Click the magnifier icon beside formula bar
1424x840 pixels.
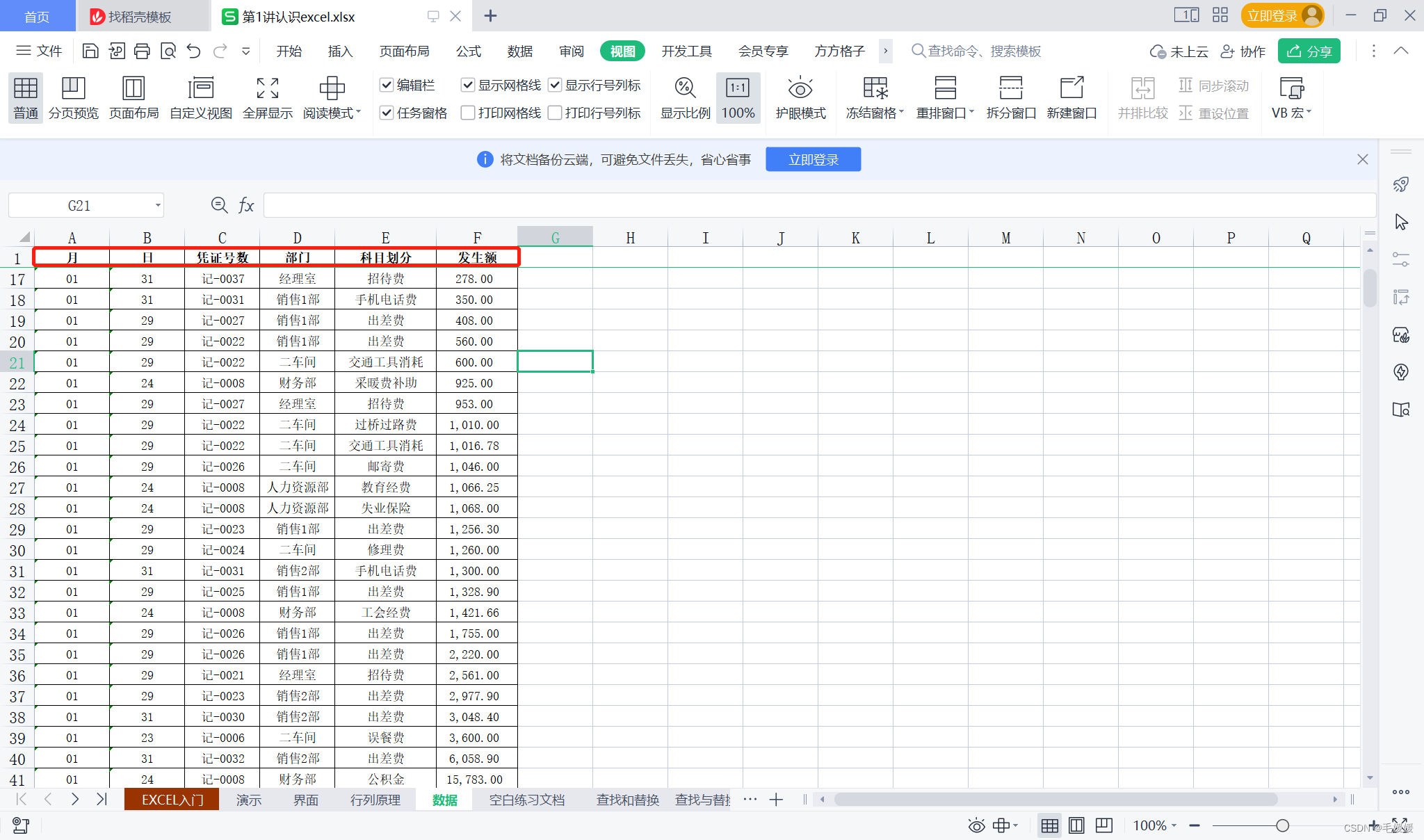tap(219, 204)
